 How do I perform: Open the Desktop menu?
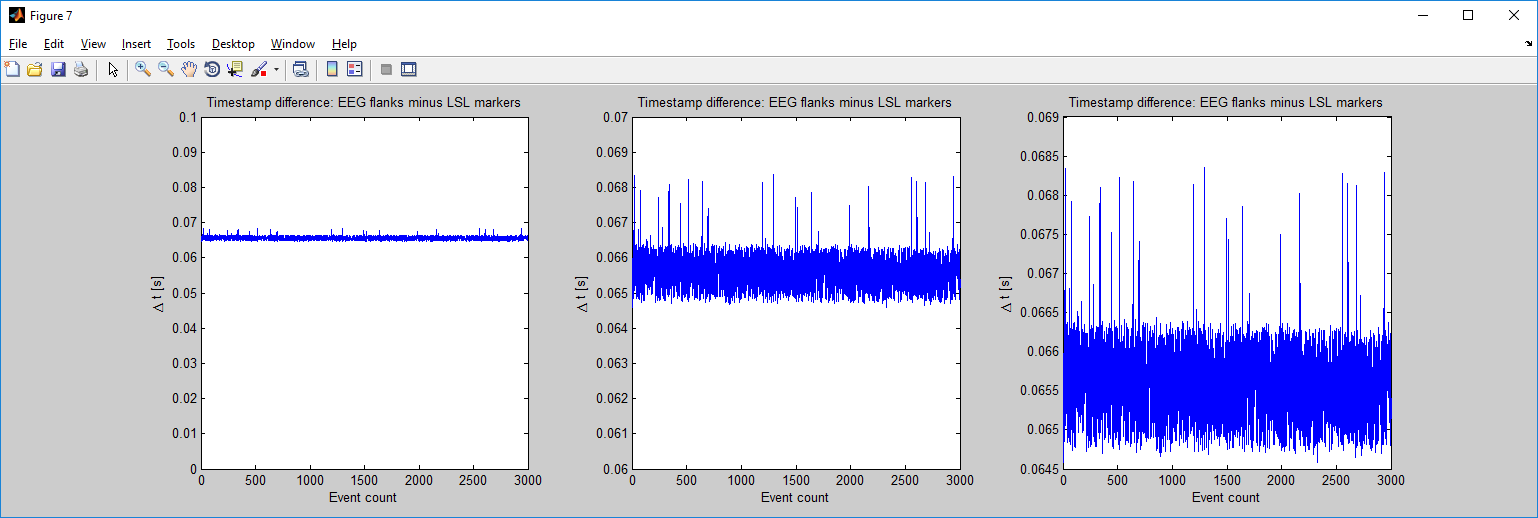click(x=233, y=44)
